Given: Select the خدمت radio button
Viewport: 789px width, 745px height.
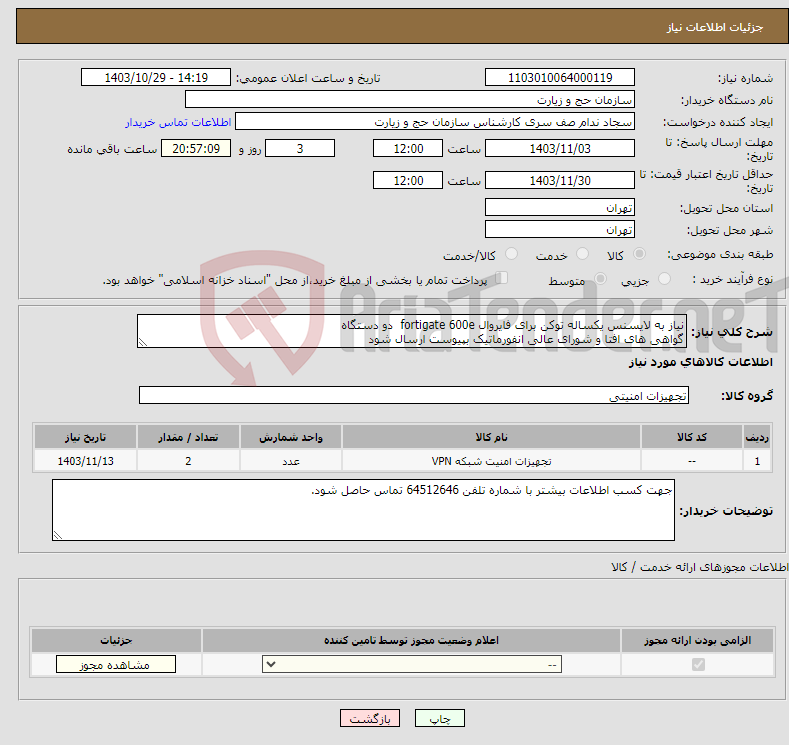Looking at the screenshot, I should pos(582,254).
